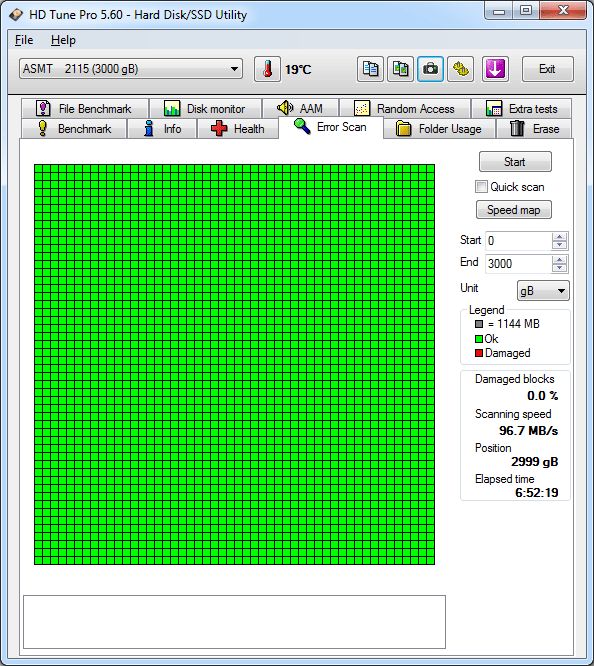Click the copy screenshot to clipboard icon
Image resolution: width=594 pixels, height=666 pixels.
[x=400, y=69]
